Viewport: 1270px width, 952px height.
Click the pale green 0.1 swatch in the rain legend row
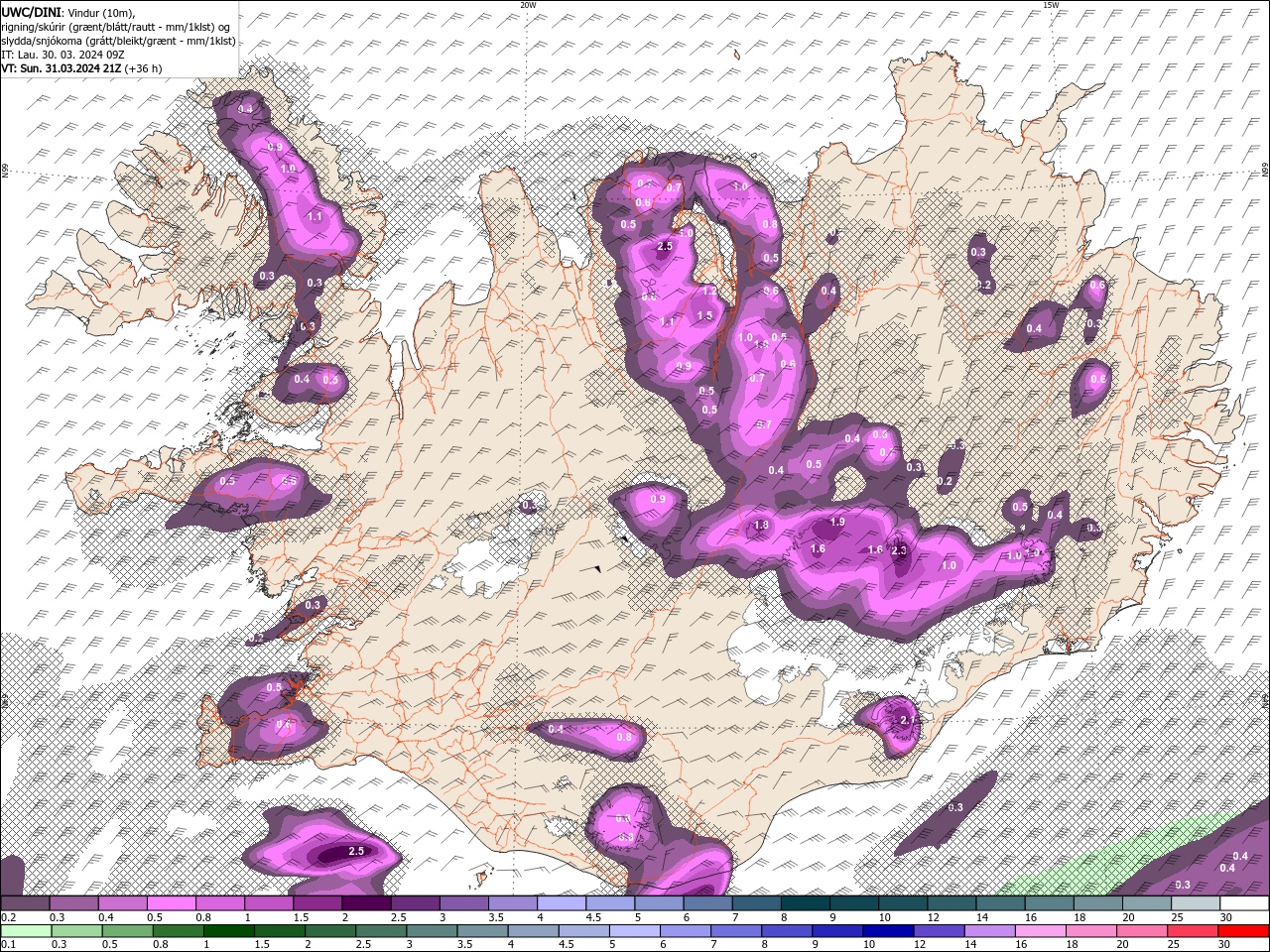point(26,931)
